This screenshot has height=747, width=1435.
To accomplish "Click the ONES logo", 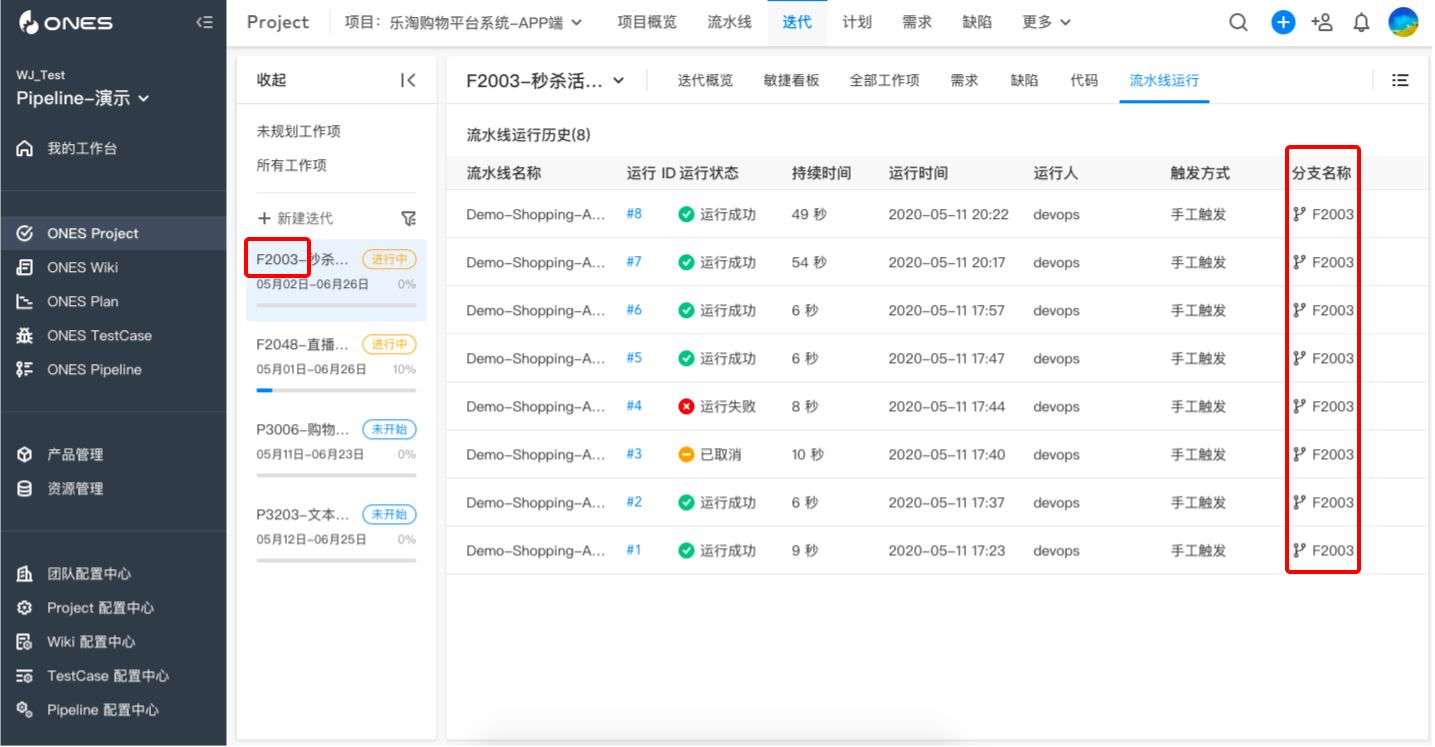I will 66,22.
